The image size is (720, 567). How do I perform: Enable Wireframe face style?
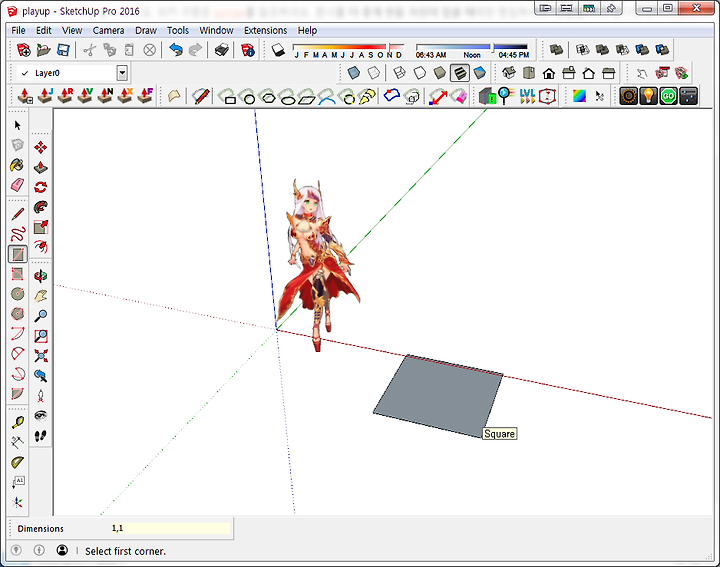tap(399, 73)
